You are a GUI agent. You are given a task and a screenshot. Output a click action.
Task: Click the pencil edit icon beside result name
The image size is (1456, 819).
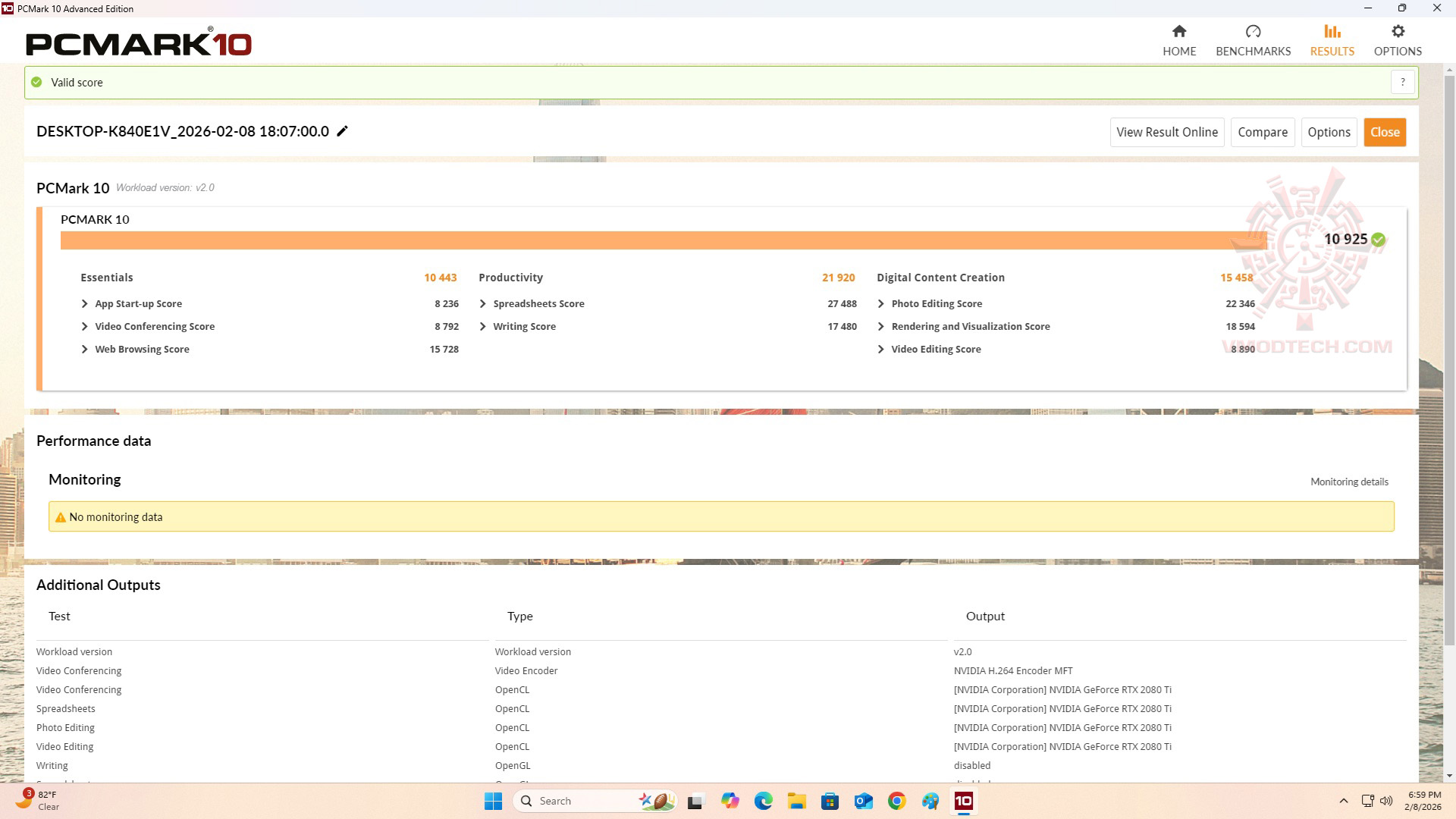pos(342,131)
